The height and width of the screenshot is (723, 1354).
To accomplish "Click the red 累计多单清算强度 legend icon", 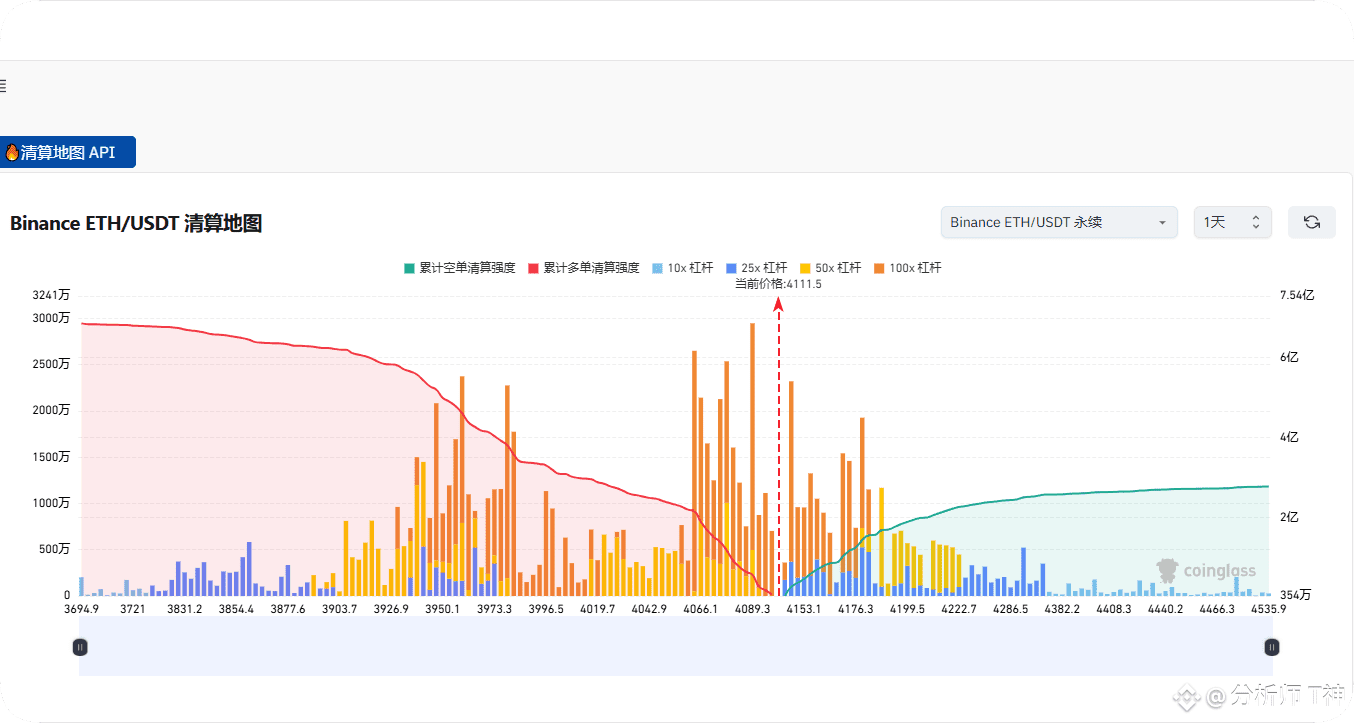I will click(533, 268).
